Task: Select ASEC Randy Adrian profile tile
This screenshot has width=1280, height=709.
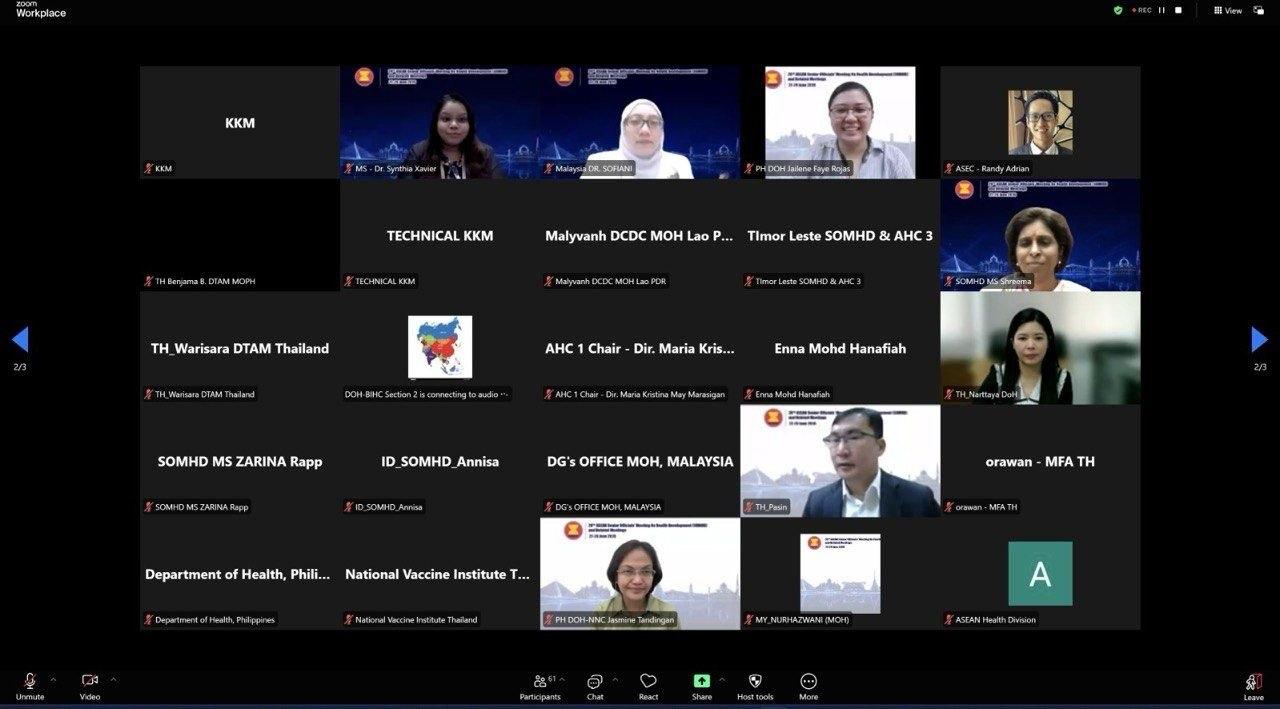Action: [x=1040, y=122]
